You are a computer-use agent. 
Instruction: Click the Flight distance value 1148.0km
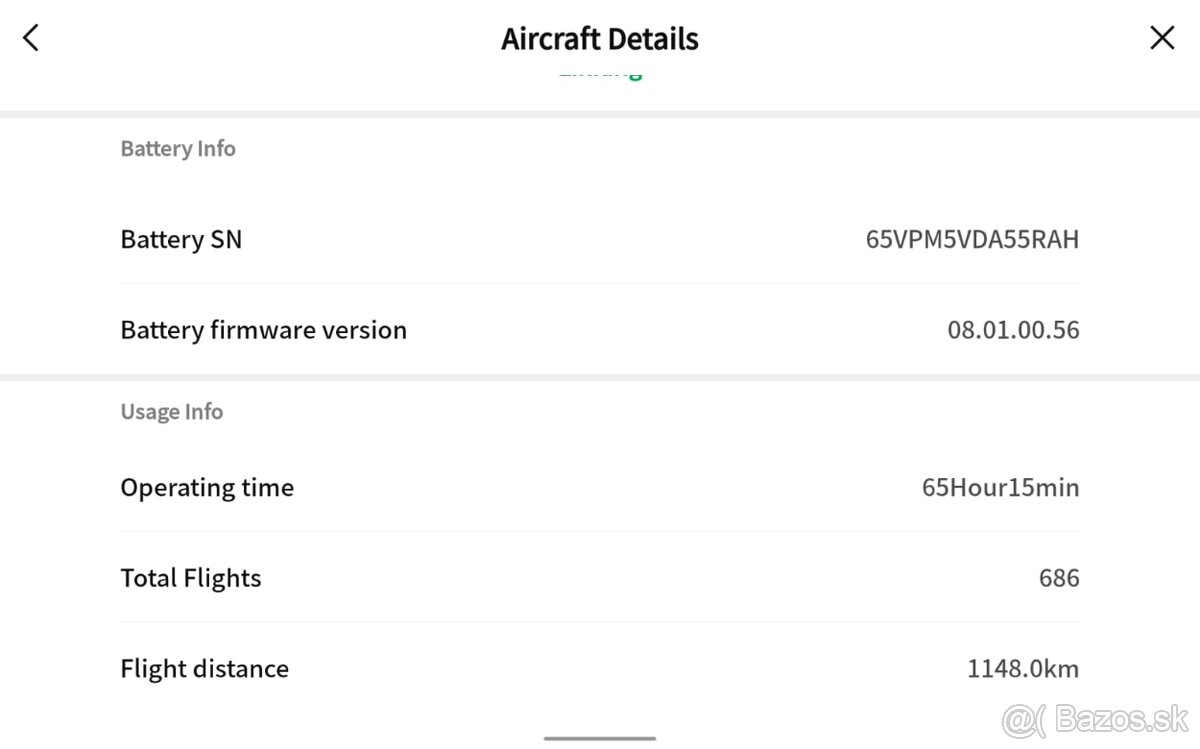(1024, 668)
